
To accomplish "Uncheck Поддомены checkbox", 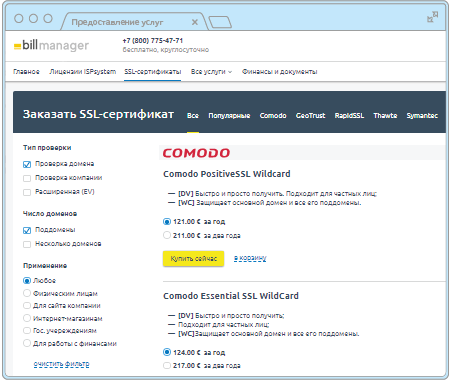I will click(x=27, y=230).
